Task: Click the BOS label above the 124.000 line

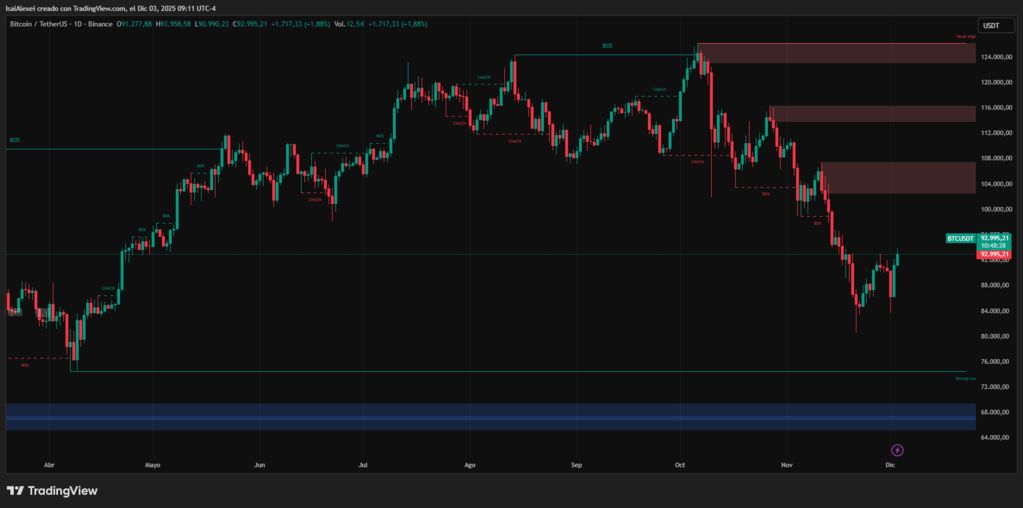Action: click(x=607, y=46)
